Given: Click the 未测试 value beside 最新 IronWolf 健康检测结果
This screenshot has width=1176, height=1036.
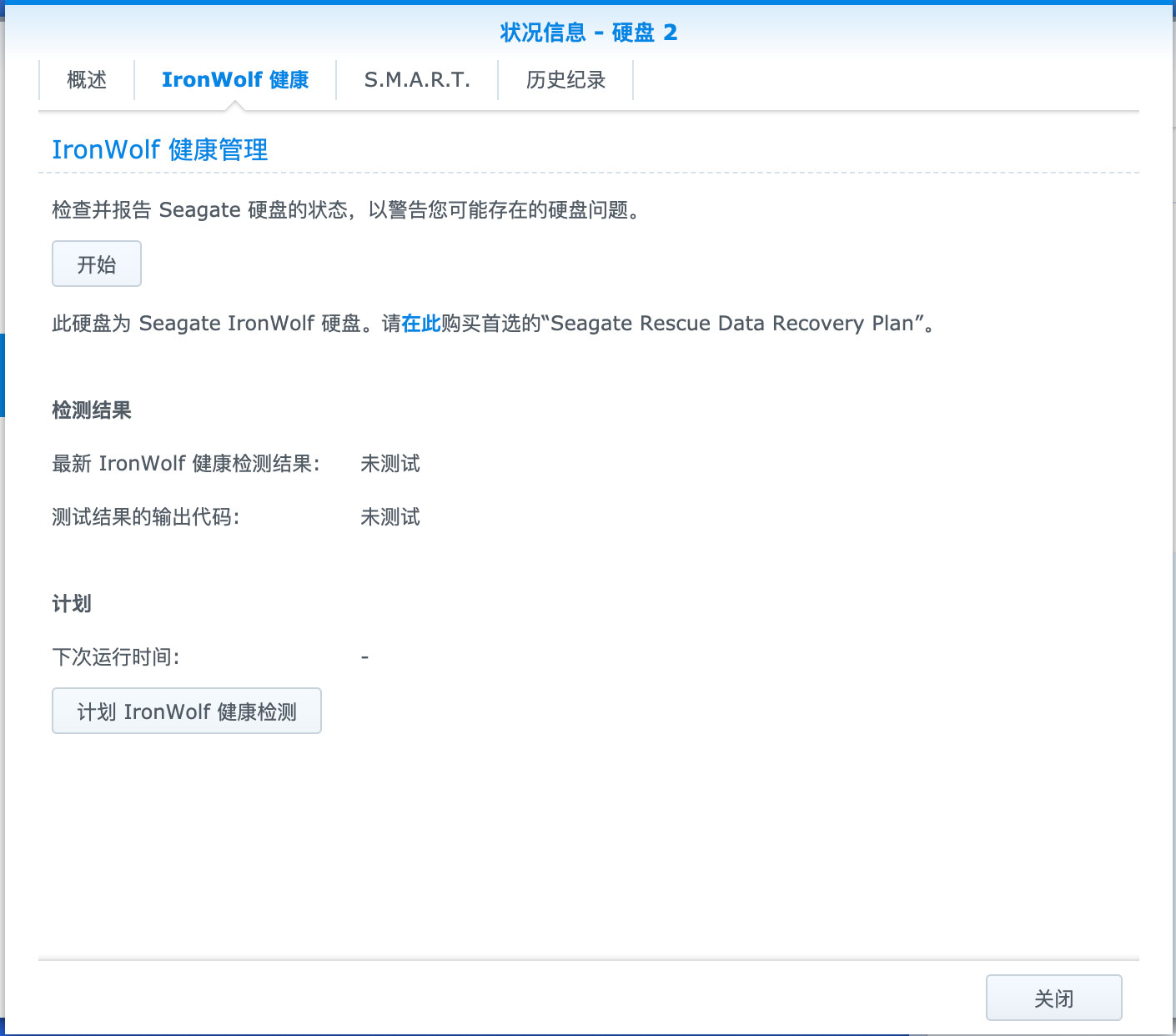Looking at the screenshot, I should (x=390, y=464).
